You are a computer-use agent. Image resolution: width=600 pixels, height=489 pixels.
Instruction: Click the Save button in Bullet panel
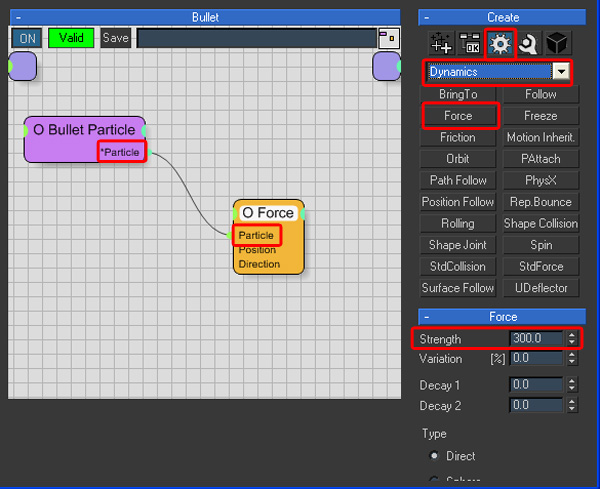116,38
